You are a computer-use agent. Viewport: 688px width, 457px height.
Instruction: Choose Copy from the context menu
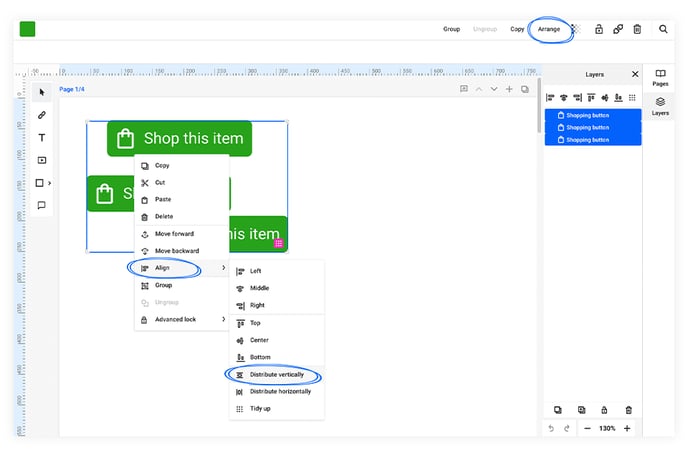(182, 165)
